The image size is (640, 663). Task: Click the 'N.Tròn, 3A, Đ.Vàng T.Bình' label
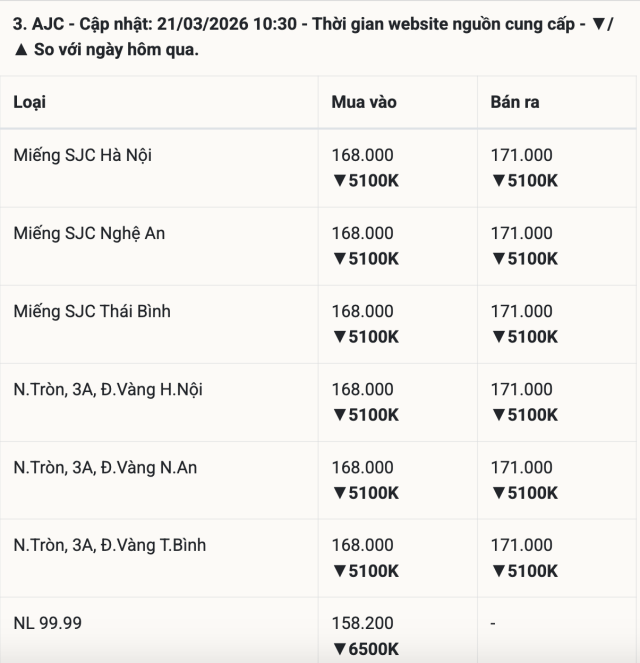tap(110, 545)
